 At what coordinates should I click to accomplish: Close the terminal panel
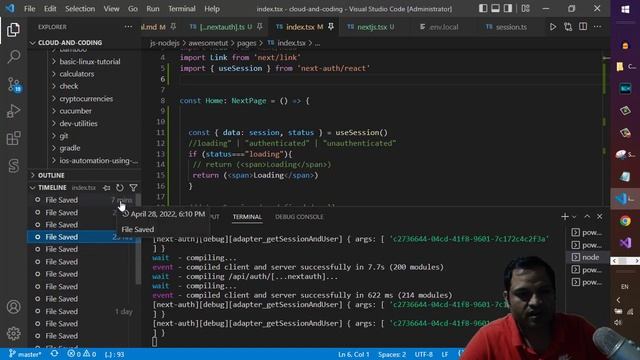point(600,217)
